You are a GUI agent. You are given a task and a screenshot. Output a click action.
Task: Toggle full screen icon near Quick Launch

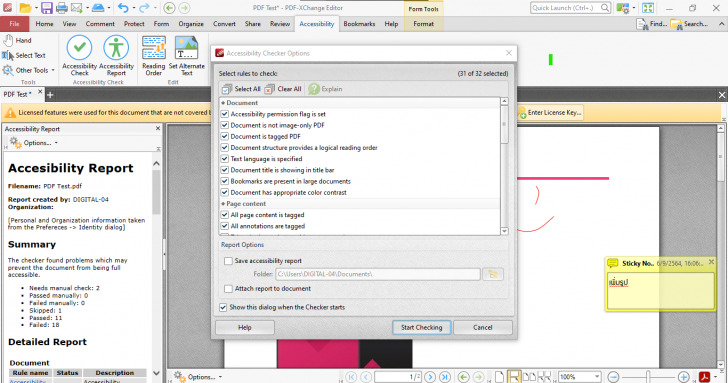[648, 8]
